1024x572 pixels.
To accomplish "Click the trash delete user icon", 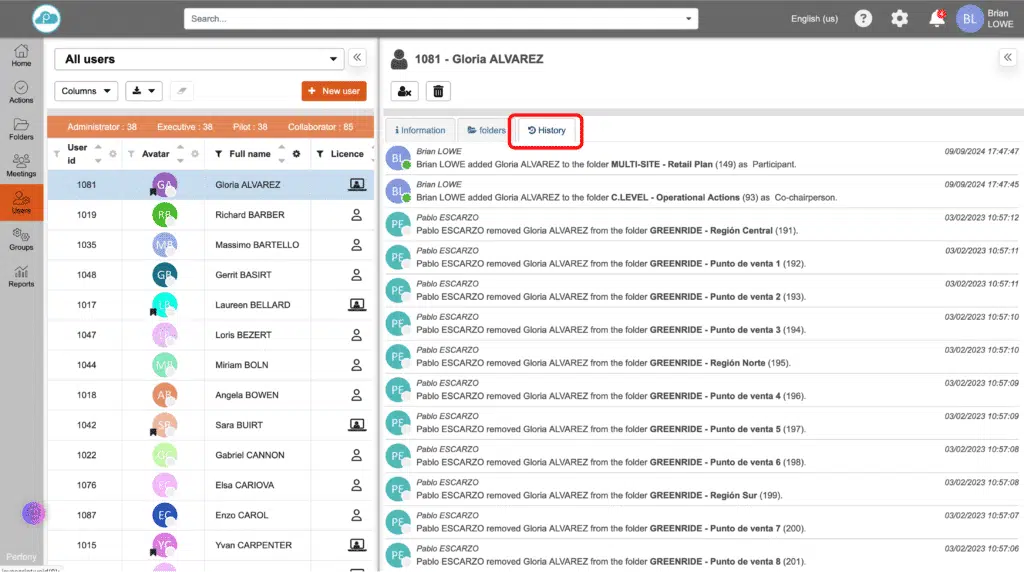I will (x=437, y=91).
